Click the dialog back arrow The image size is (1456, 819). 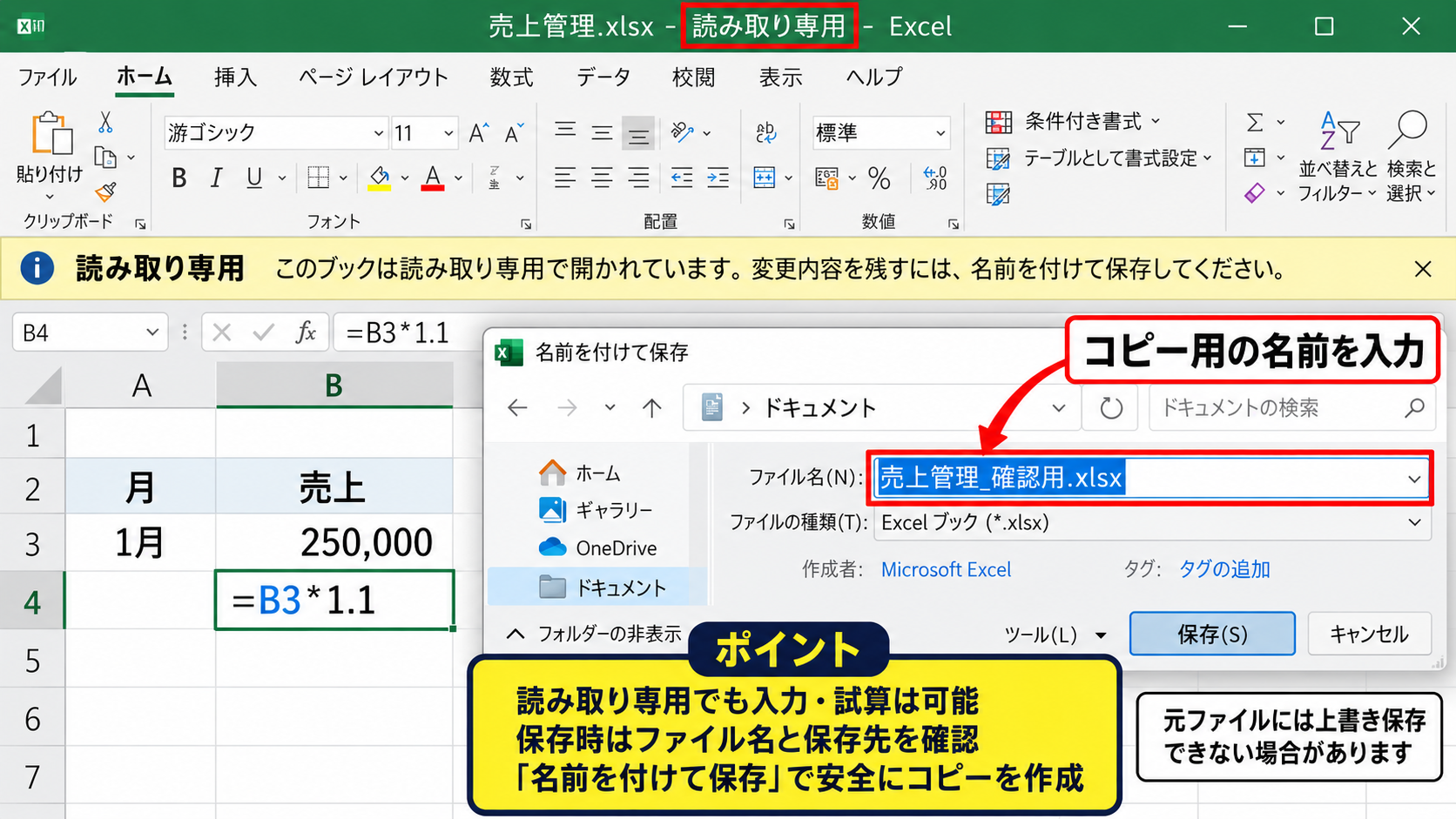pyautogui.click(x=518, y=407)
